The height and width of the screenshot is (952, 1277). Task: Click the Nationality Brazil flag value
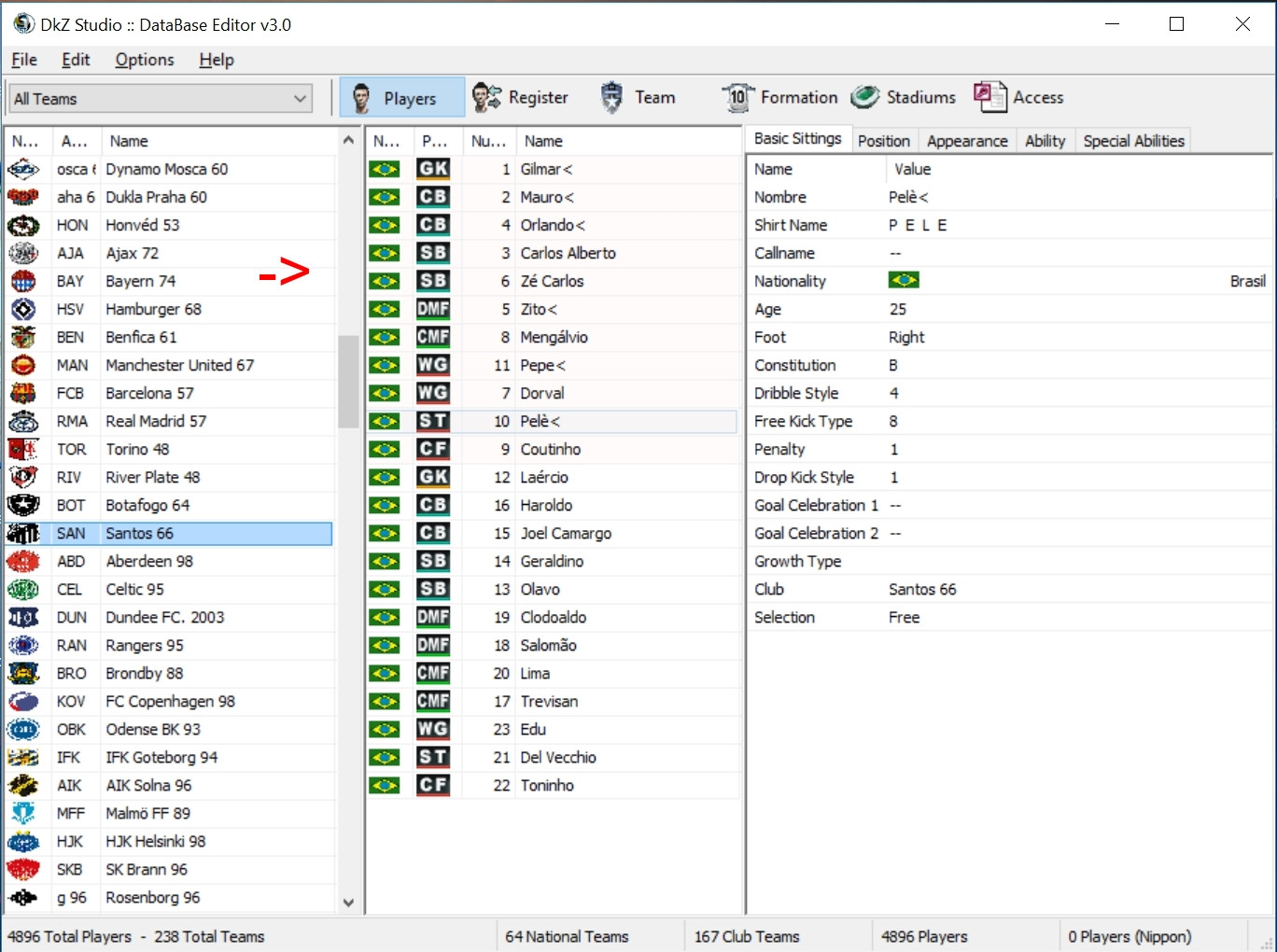point(904,280)
